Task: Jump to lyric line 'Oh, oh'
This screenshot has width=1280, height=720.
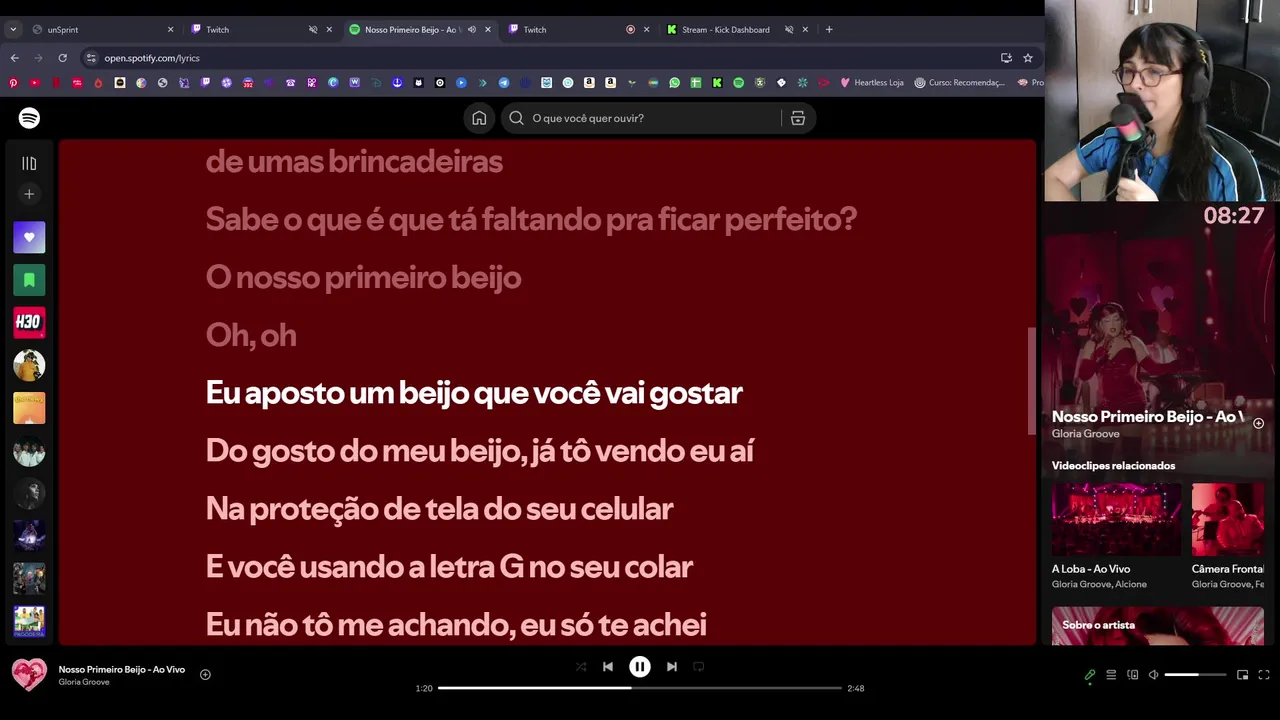Action: click(251, 335)
